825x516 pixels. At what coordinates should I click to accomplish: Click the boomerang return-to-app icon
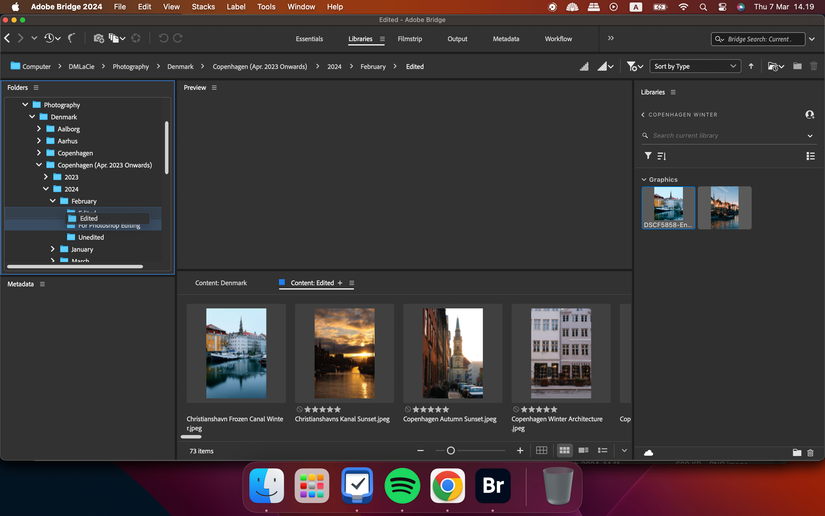point(72,38)
